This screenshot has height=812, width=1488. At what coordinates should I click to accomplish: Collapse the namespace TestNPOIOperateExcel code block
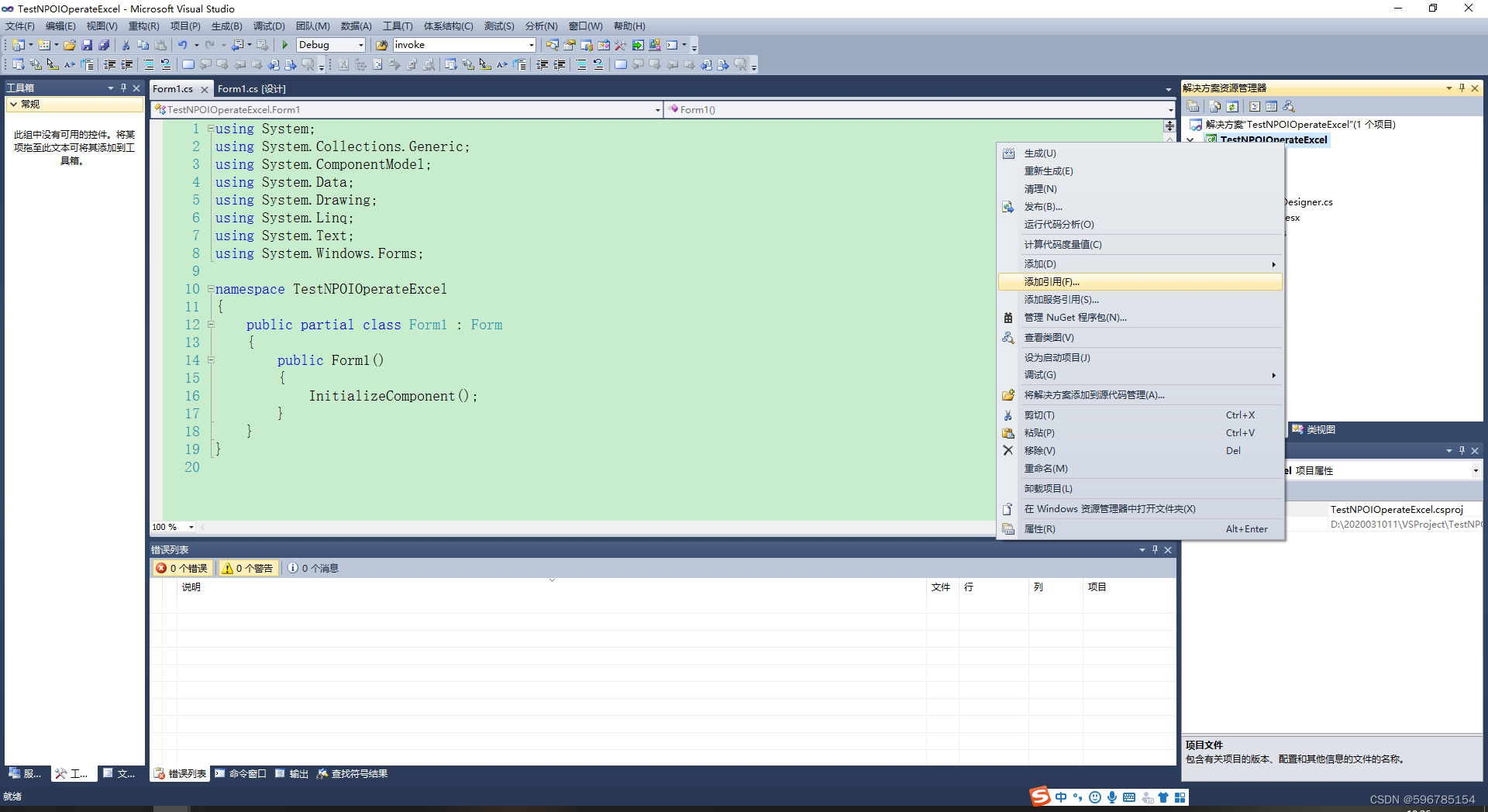pos(211,289)
